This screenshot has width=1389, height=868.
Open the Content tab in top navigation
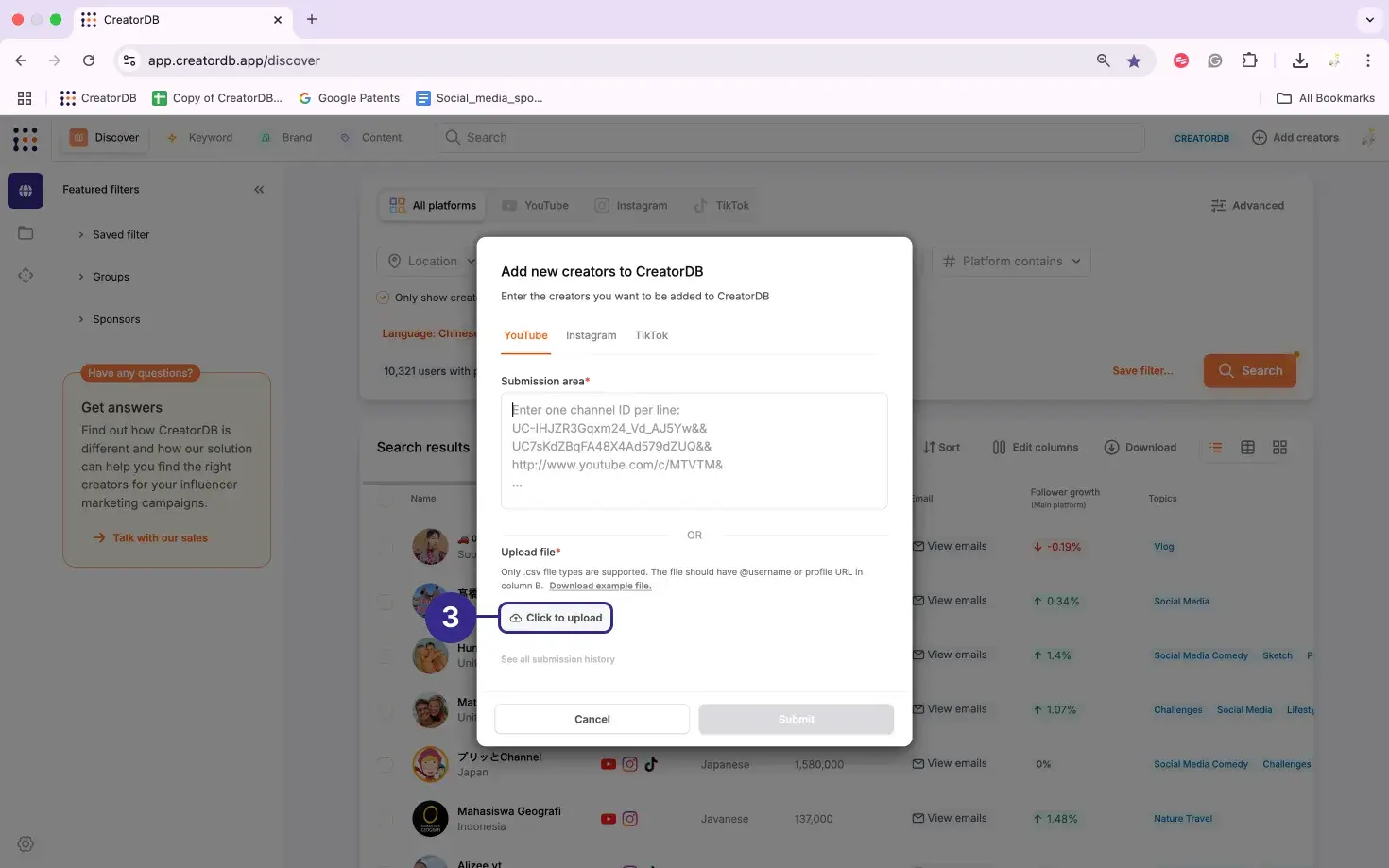pos(371,138)
